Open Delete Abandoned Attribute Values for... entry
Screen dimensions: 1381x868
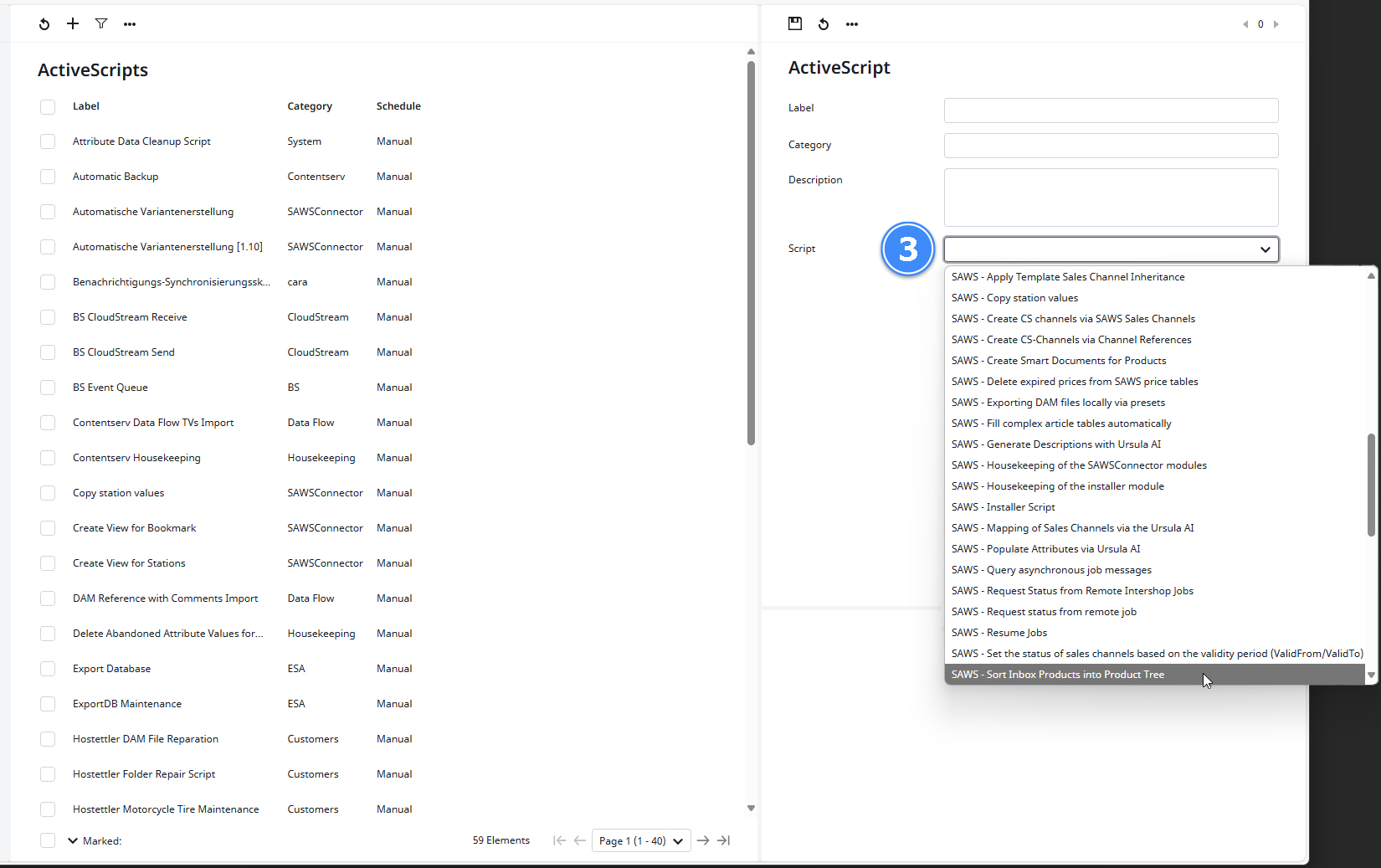pyautogui.click(x=167, y=634)
